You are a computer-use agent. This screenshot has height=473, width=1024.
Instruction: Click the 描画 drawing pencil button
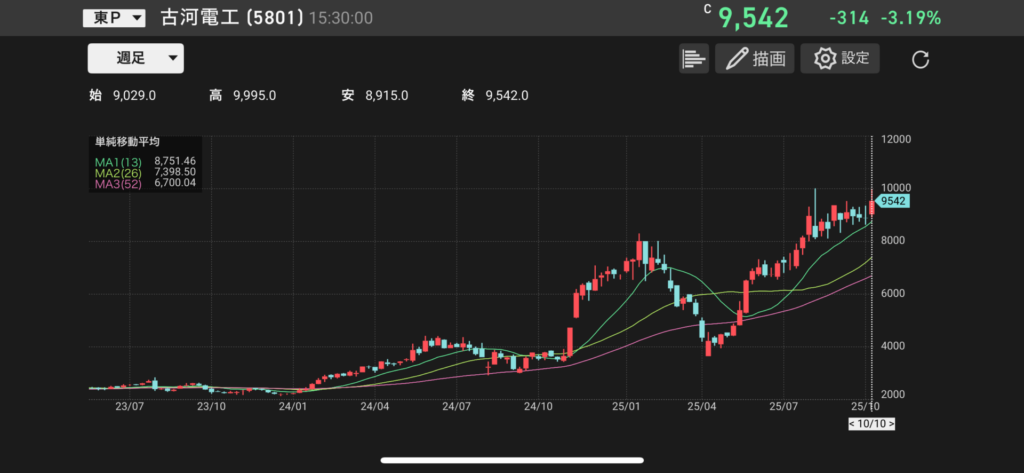(754, 59)
